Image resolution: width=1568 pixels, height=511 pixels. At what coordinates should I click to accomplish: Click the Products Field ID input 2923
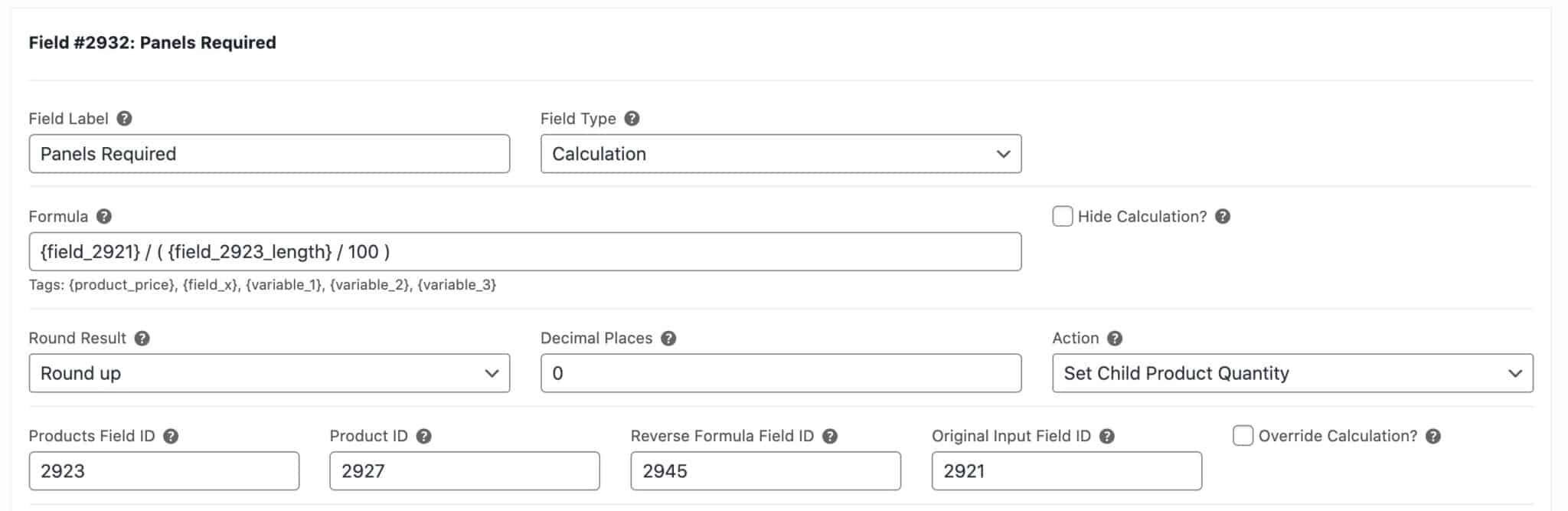pos(164,471)
